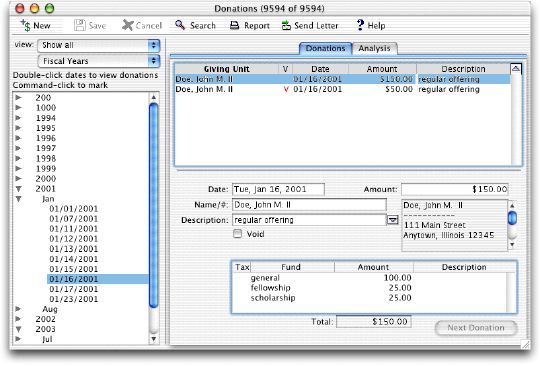
Task: Select date 01/12/2001 in tree
Action: pos(74,239)
